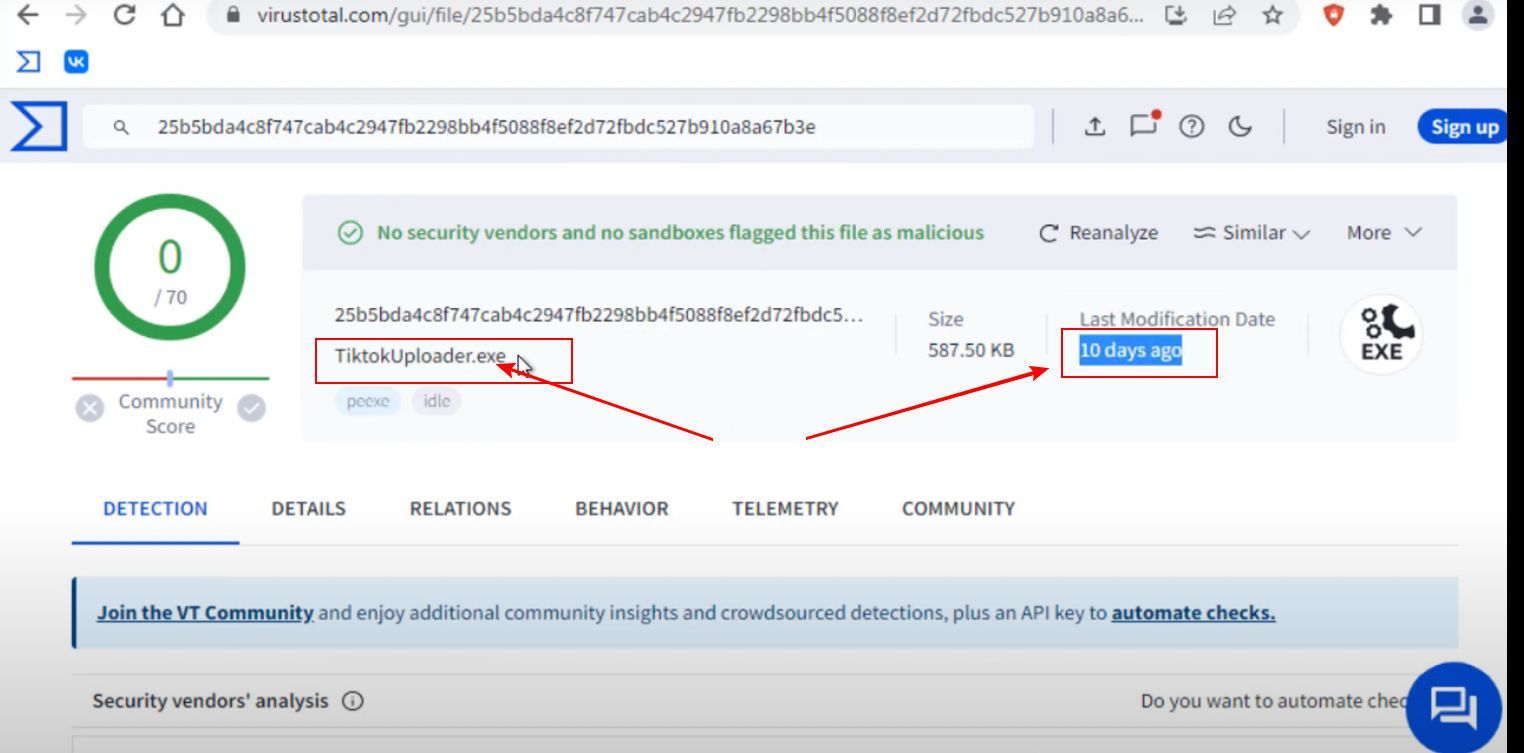This screenshot has height=753, width=1524.
Task: Open the extensions puzzle menu
Action: pyautogui.click(x=1381, y=15)
